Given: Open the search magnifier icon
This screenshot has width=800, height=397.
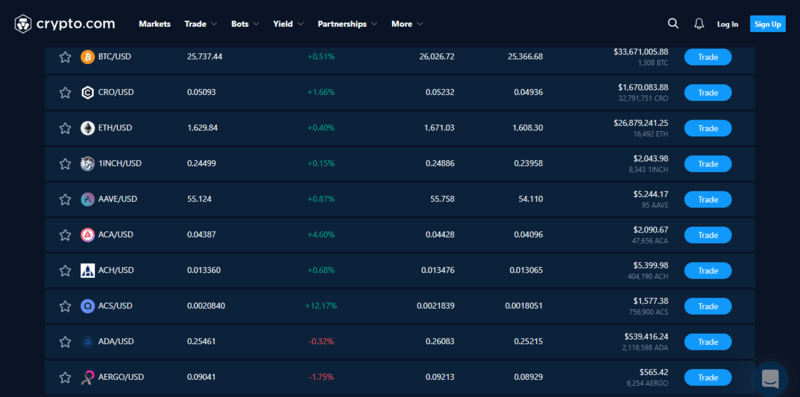Looking at the screenshot, I should coord(673,23).
